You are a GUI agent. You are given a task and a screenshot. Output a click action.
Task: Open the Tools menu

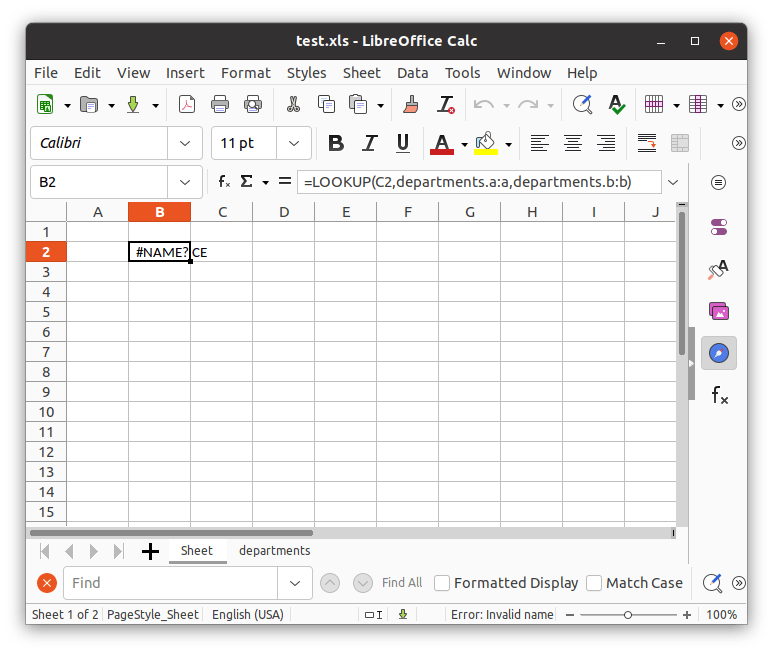[462, 73]
